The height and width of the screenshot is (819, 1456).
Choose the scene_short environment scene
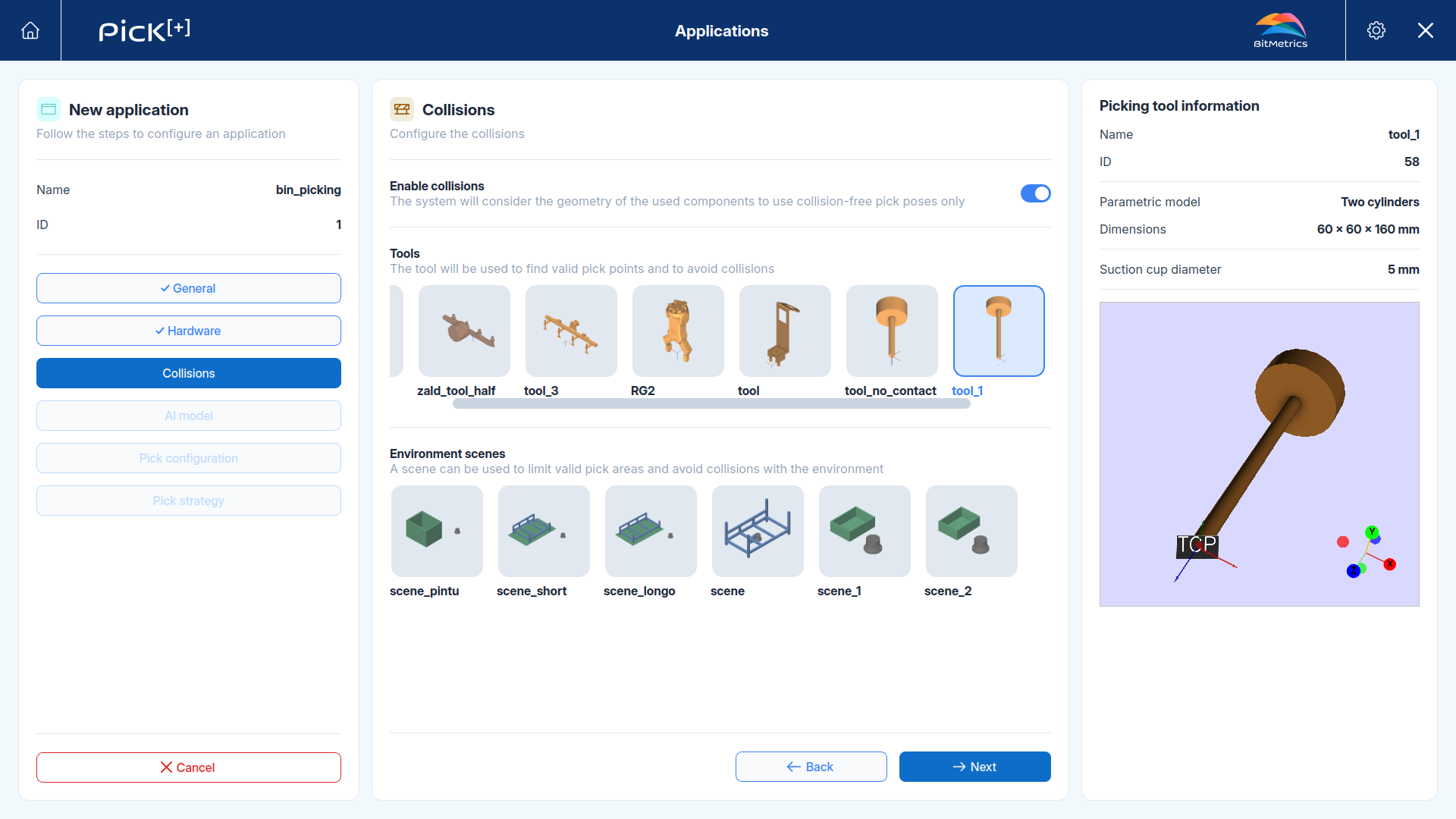[x=544, y=531]
